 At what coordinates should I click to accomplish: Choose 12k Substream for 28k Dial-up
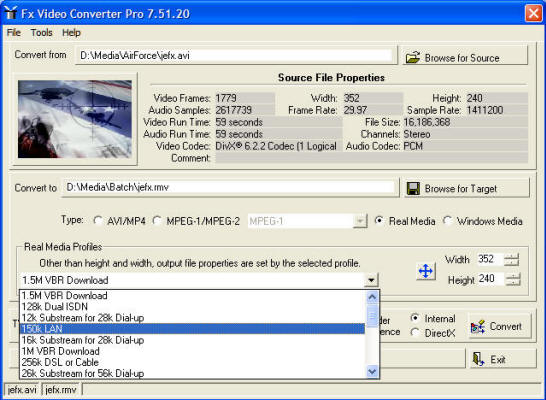click(192, 318)
